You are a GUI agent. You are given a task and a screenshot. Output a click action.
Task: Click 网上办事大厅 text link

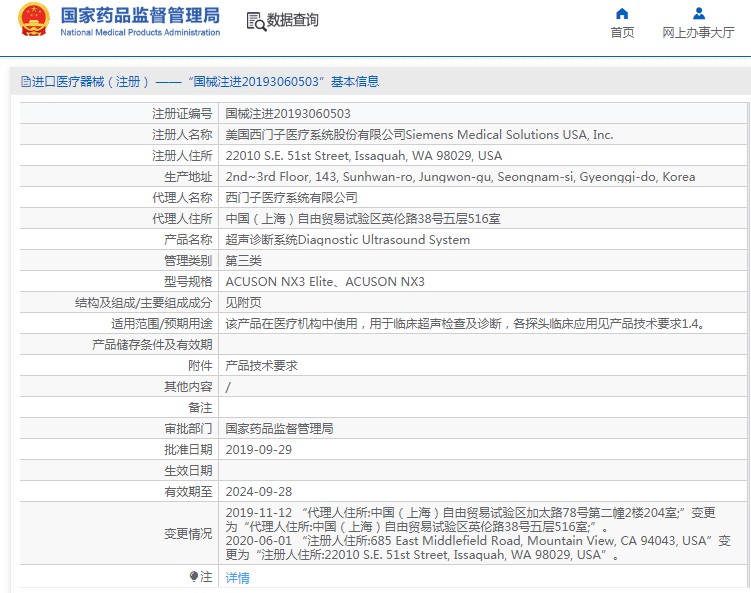698,33
